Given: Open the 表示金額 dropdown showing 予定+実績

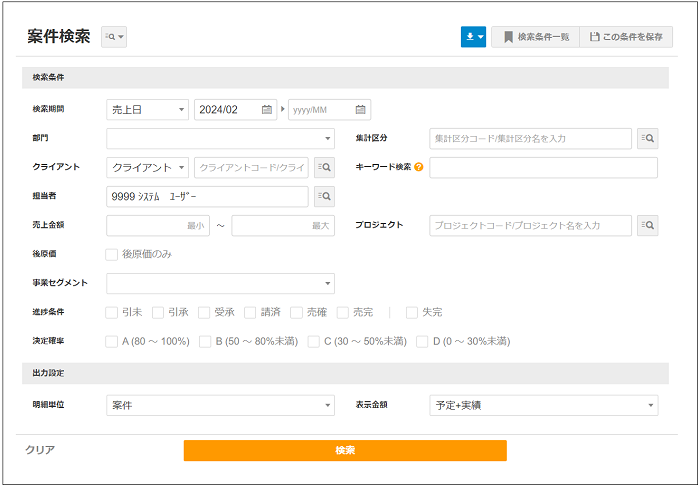Looking at the screenshot, I should pyautogui.click(x=544, y=405).
